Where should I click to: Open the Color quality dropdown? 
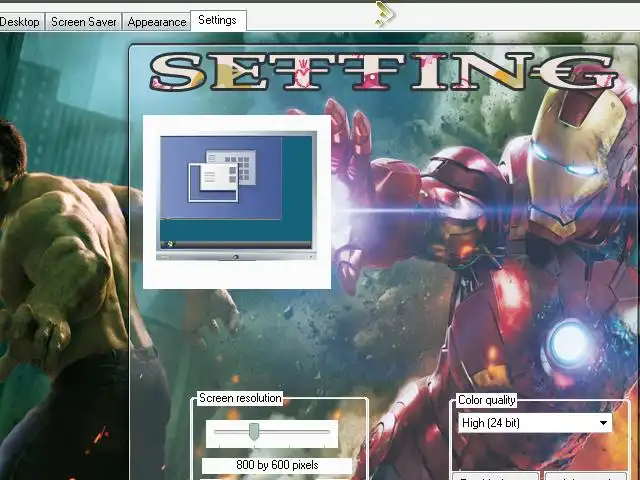click(x=535, y=423)
